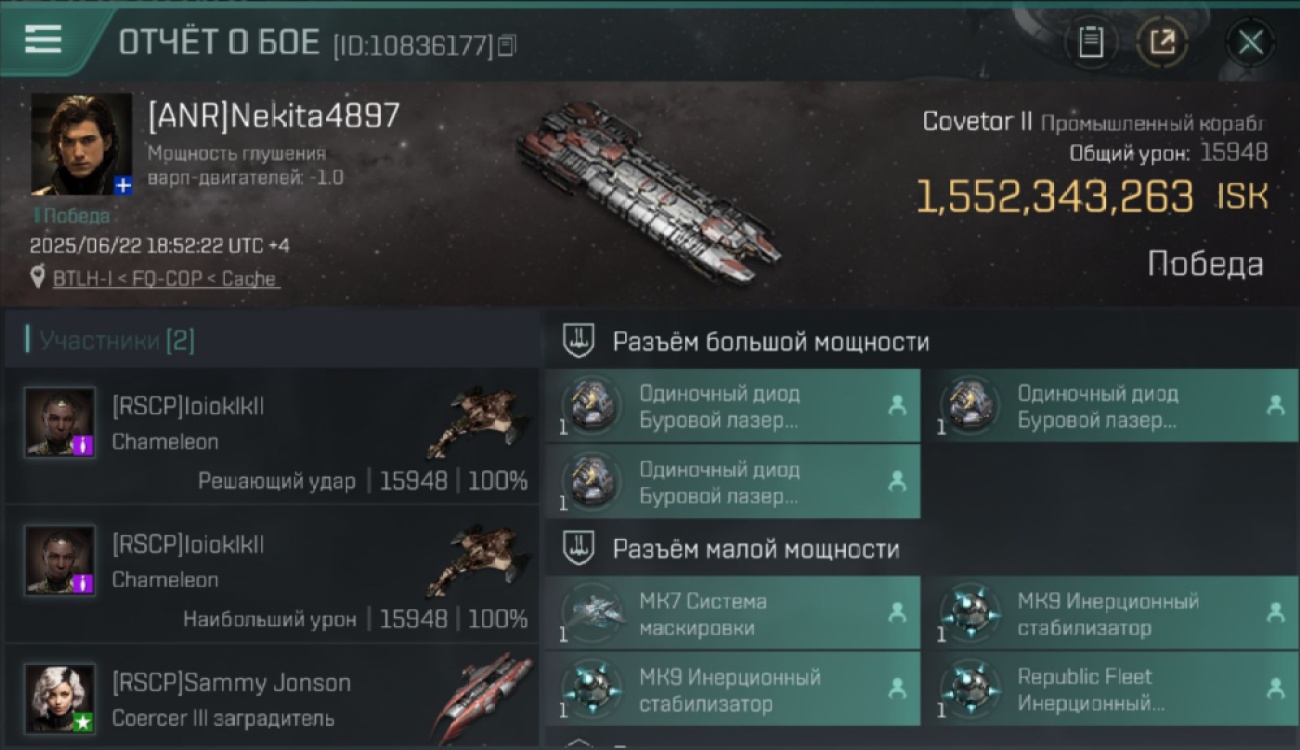The height and width of the screenshot is (750, 1300).
Task: Click person icon on right МК9 Инерционный стабилизатор
Action: (1275, 613)
